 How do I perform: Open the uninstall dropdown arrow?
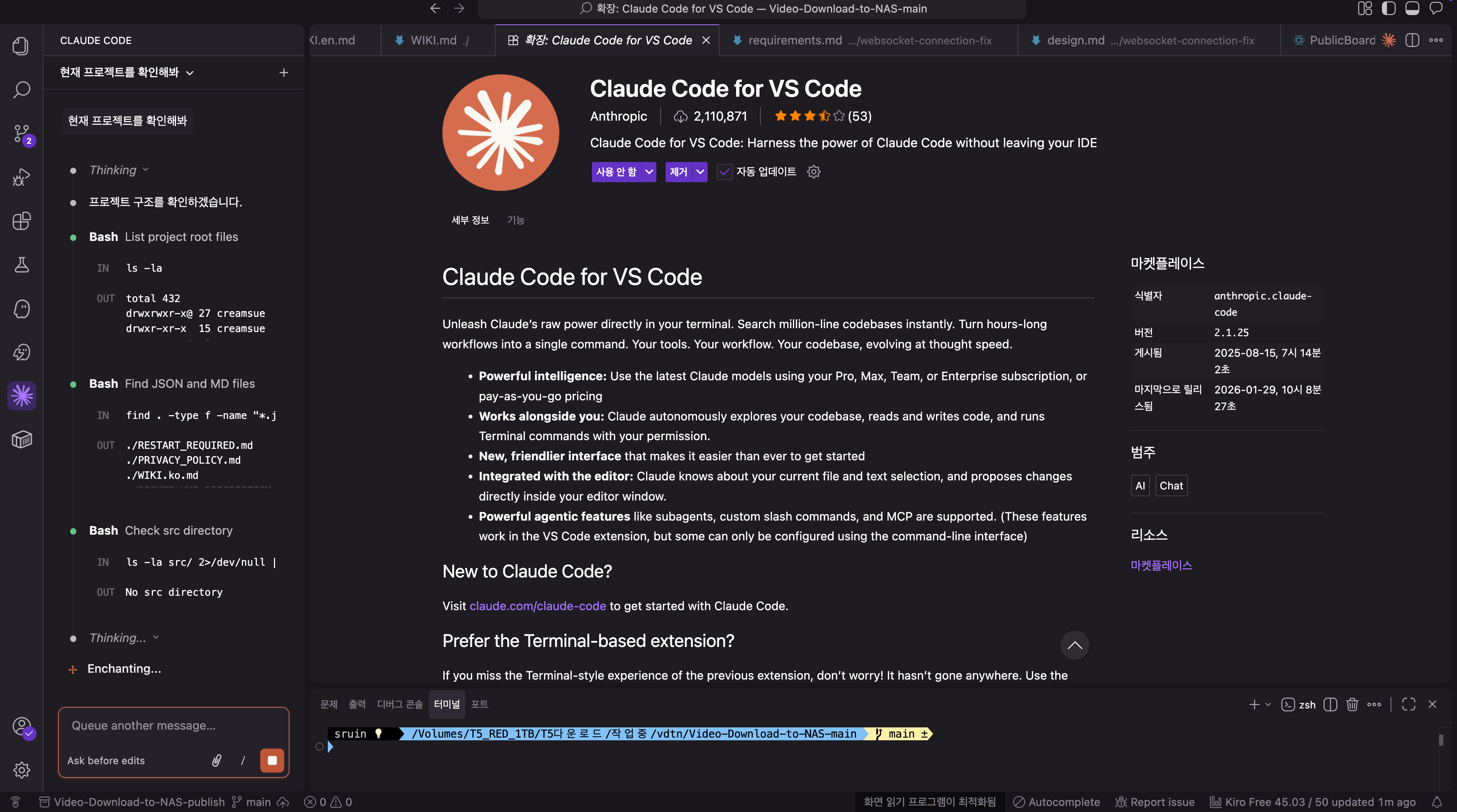pyautogui.click(x=700, y=172)
